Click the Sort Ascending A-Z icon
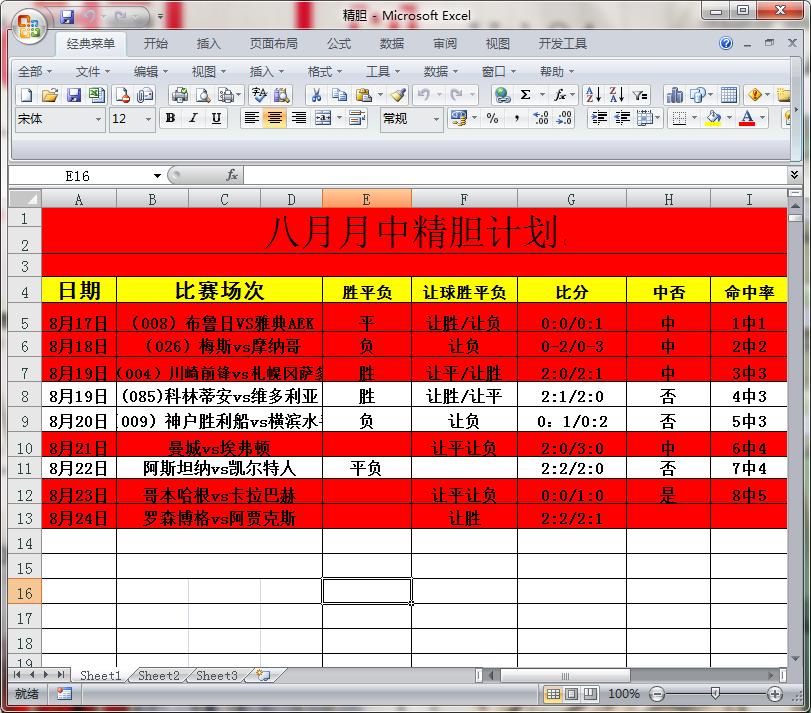The height and width of the screenshot is (713, 811). pos(593,96)
